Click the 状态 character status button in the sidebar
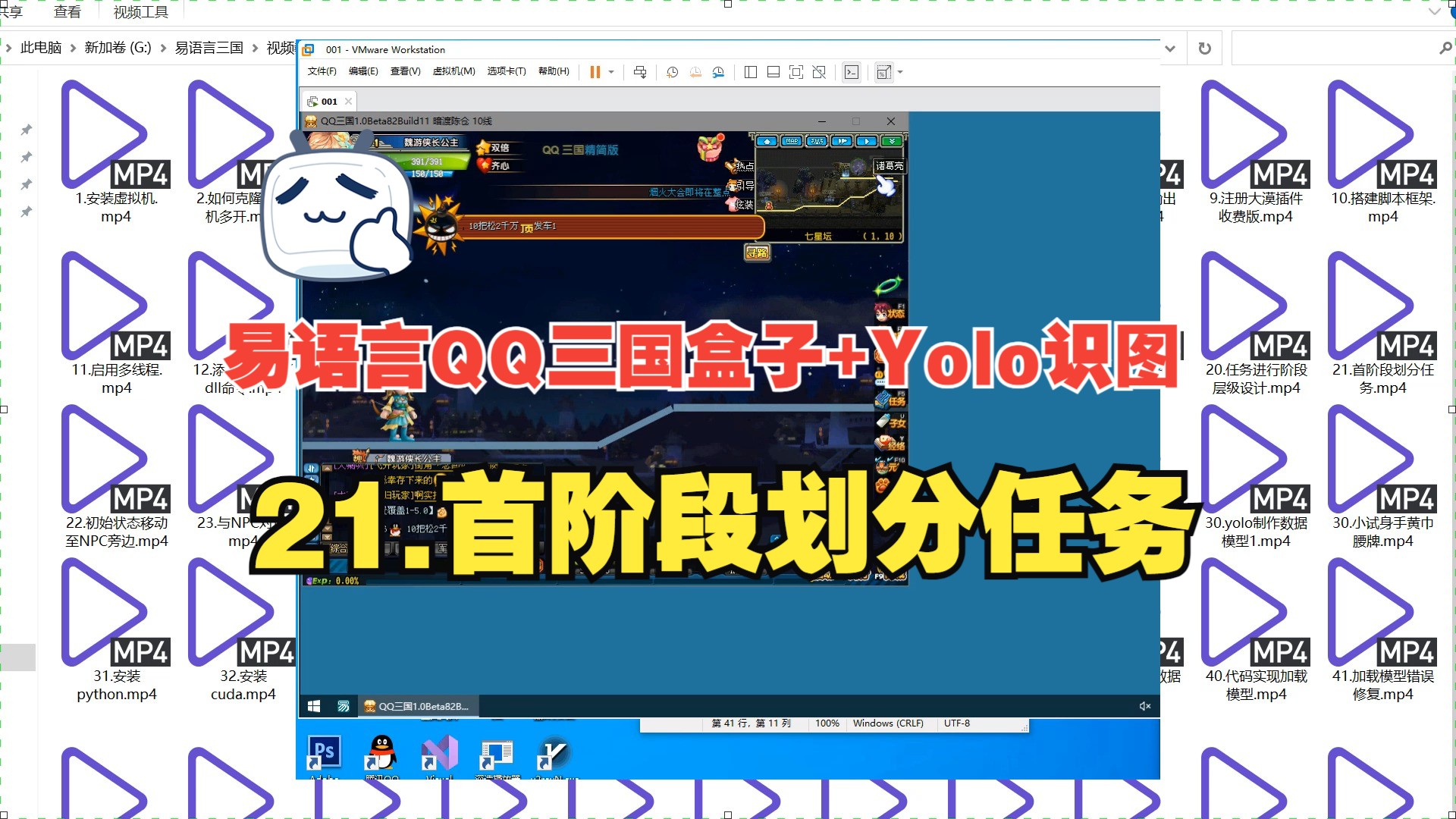This screenshot has height=819, width=1456. click(890, 311)
